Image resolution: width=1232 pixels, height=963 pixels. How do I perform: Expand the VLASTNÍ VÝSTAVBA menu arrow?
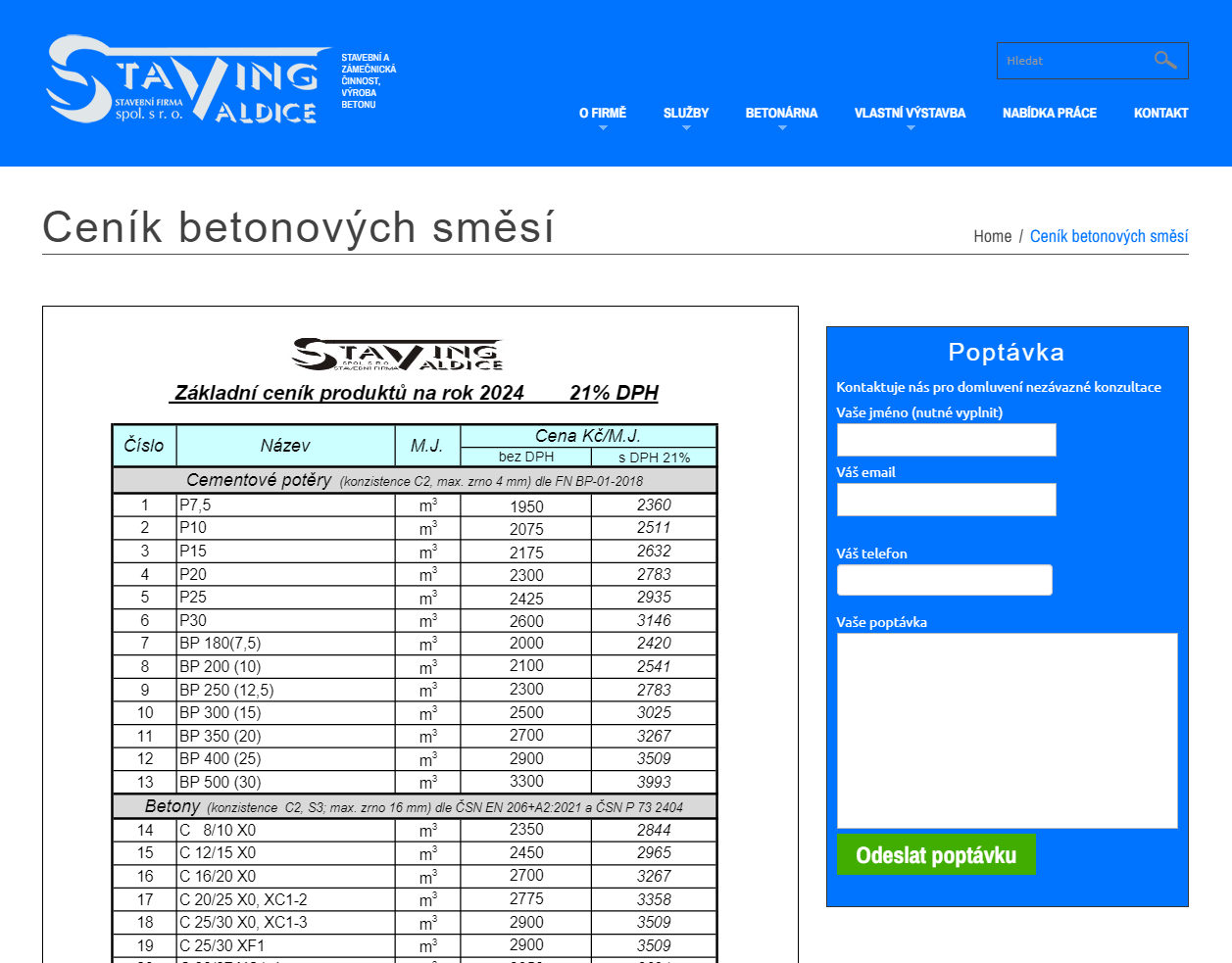tap(910, 128)
